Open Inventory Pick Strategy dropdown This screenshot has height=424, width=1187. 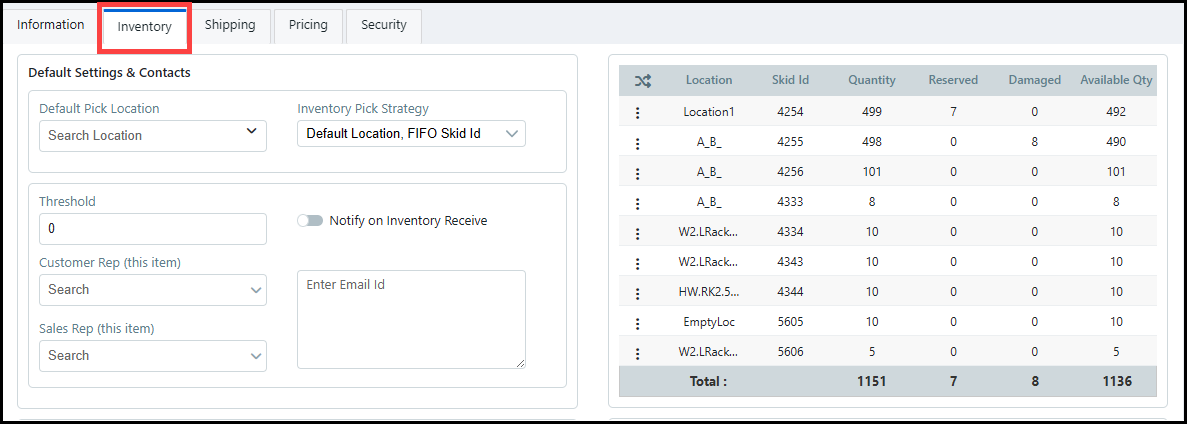pos(411,133)
